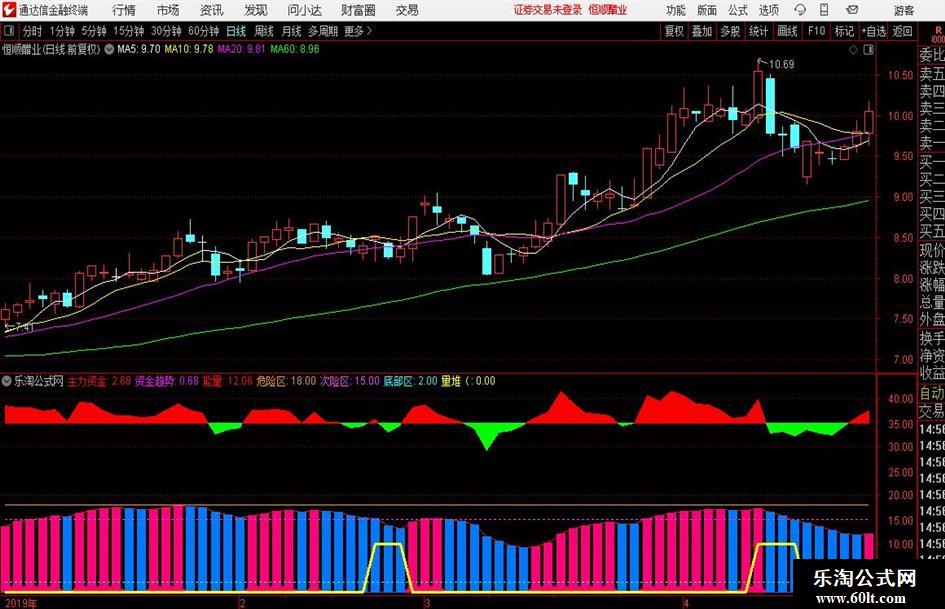Click the diamond icon above chart
The width and height of the screenshot is (945, 609).
[x=853, y=50]
